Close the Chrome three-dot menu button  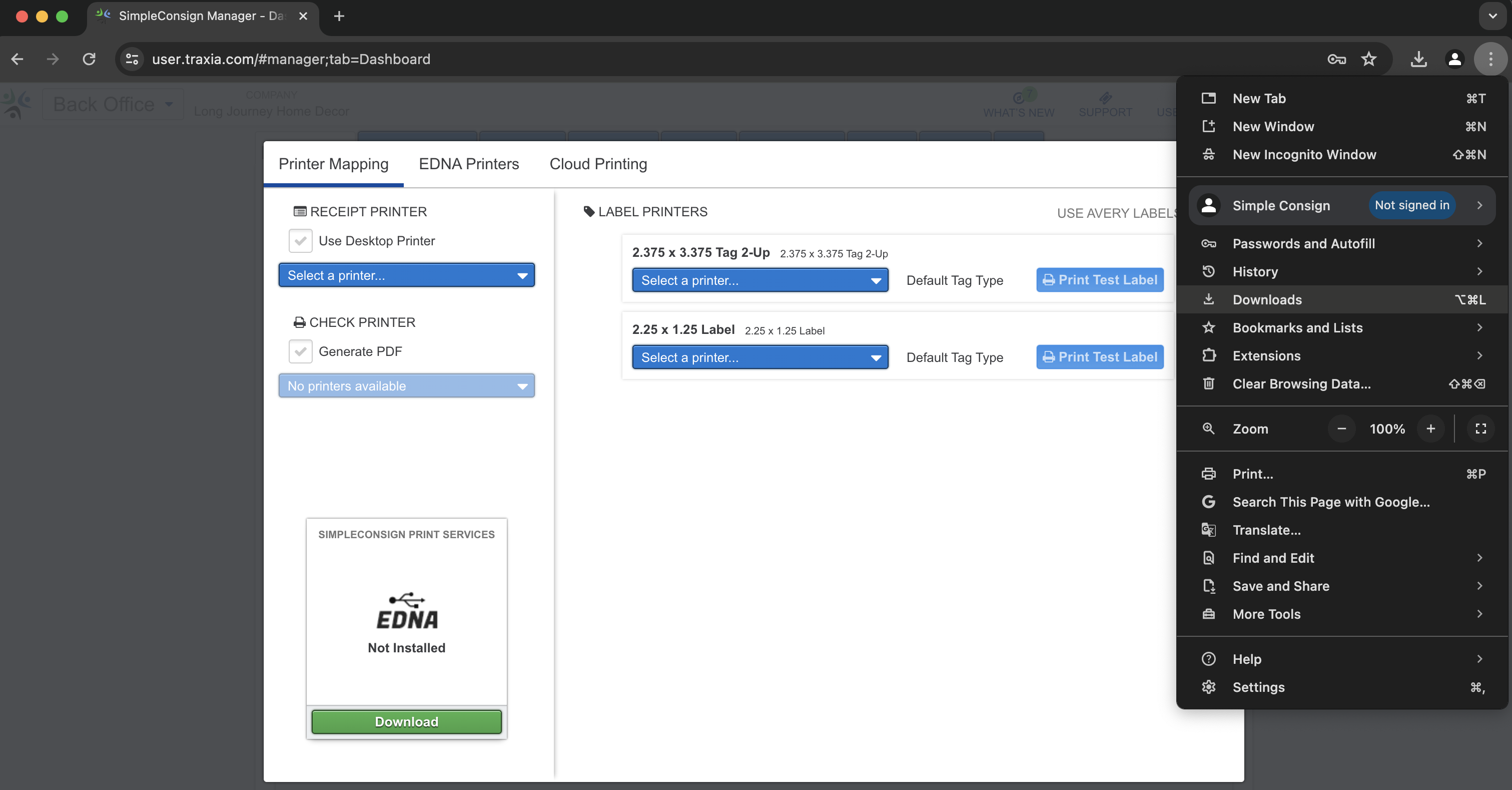point(1490,59)
